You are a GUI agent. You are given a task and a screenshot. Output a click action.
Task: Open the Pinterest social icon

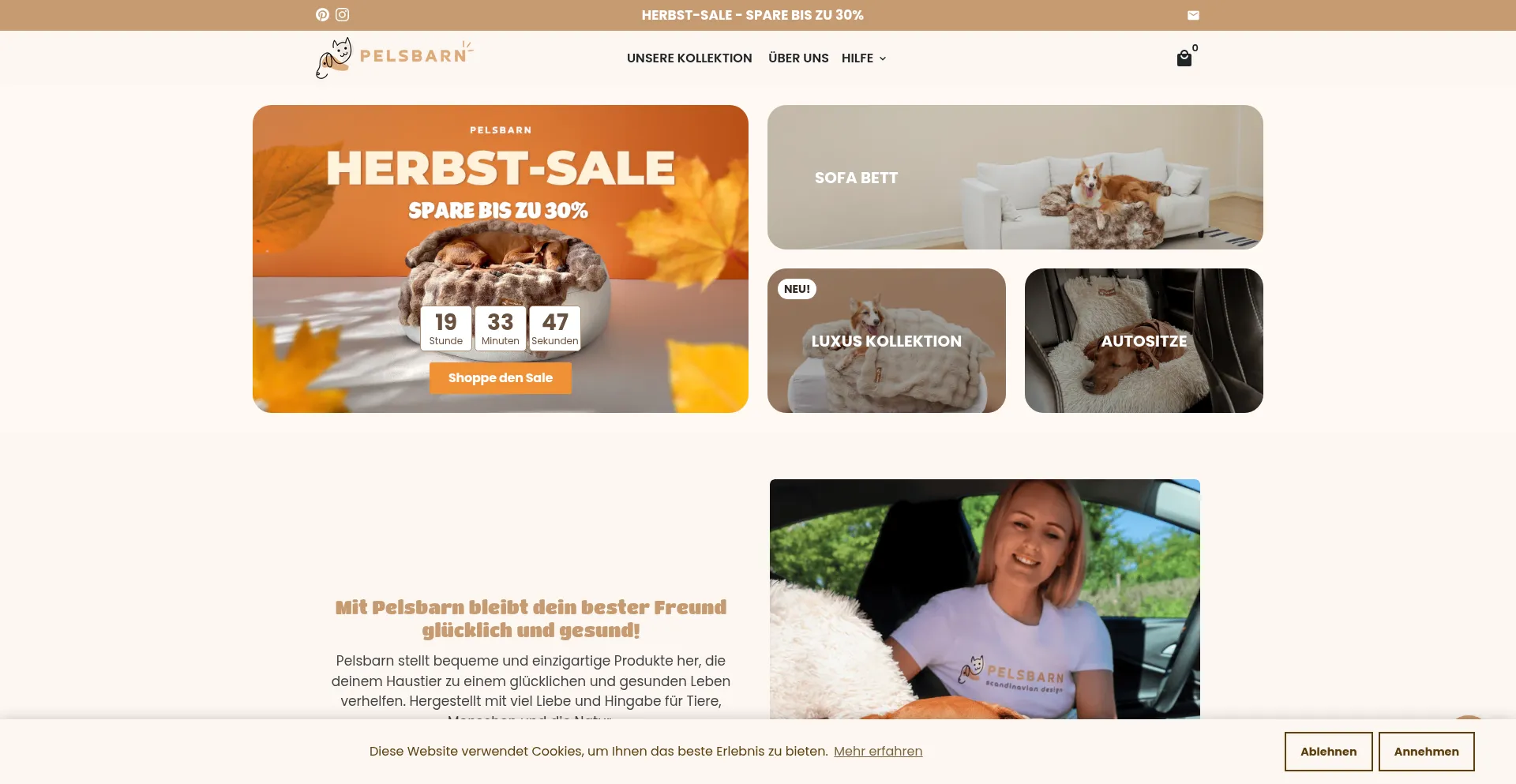click(322, 15)
